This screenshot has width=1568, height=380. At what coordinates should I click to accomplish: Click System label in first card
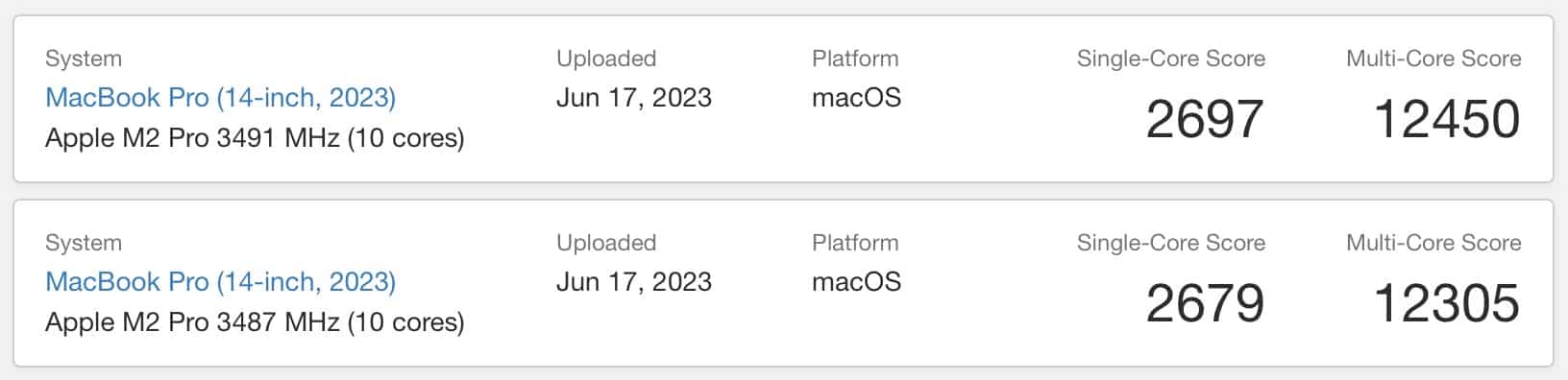pos(84,59)
